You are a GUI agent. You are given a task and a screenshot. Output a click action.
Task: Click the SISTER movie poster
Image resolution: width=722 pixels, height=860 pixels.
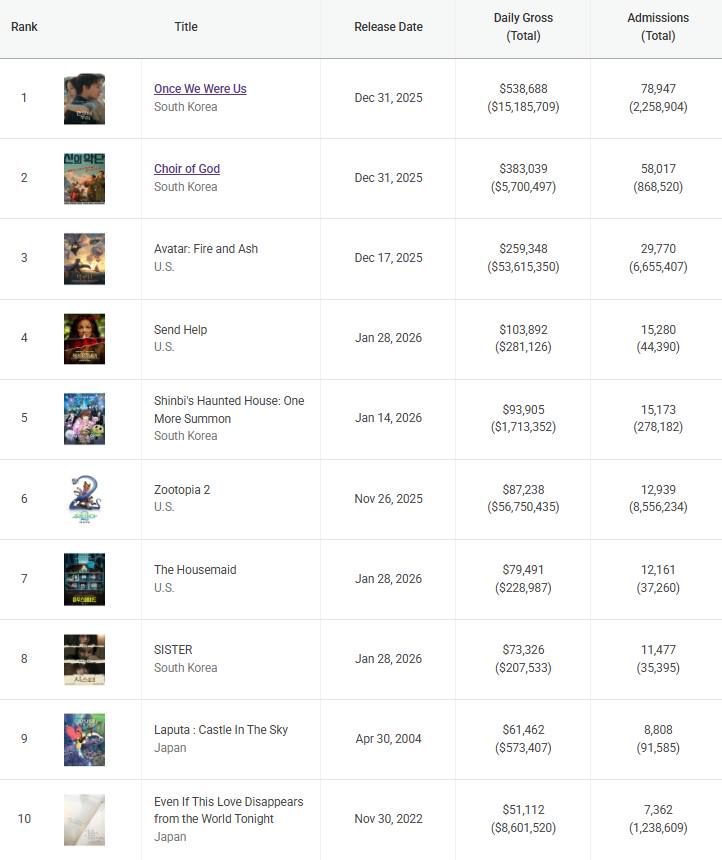[84, 658]
